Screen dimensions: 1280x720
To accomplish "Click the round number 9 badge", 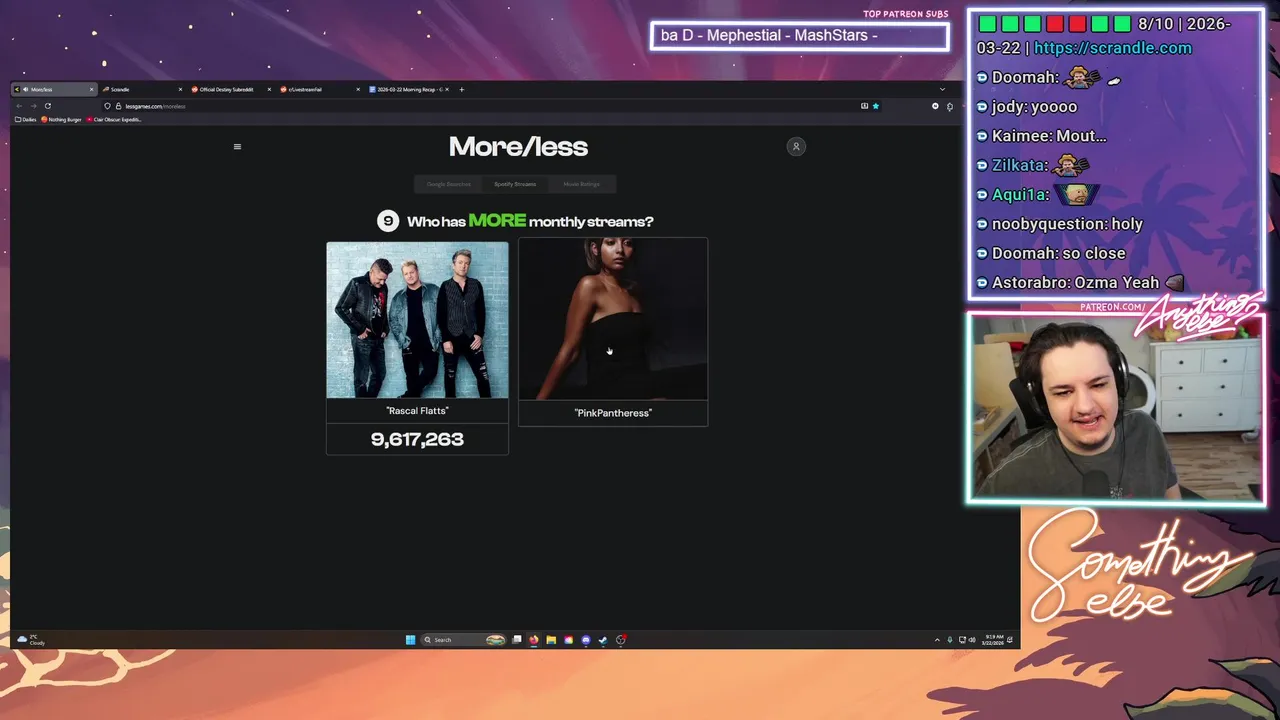I will click(x=388, y=221).
